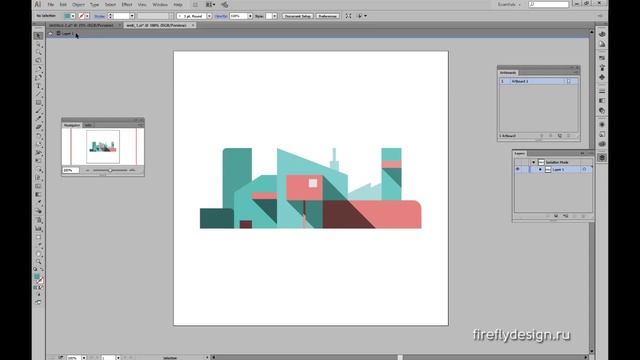Click the Document Setup button

pyautogui.click(x=298, y=16)
